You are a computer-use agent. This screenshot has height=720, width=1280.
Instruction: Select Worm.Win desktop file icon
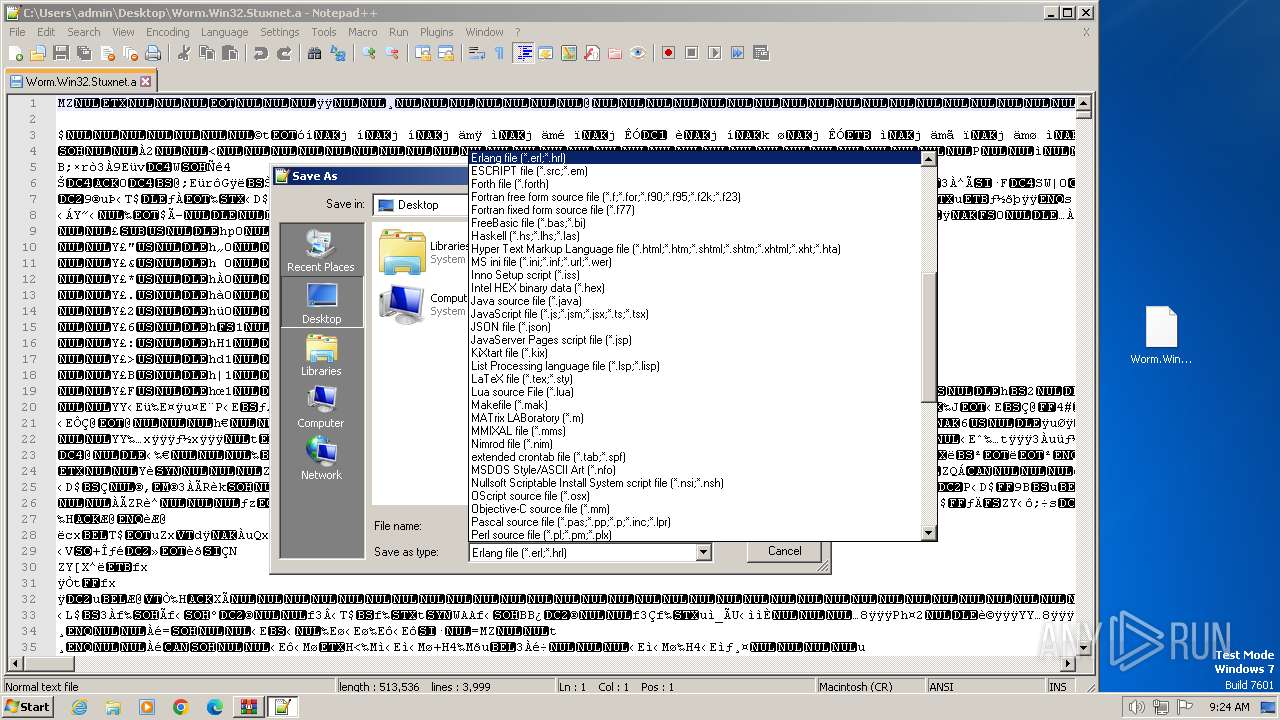[1161, 335]
